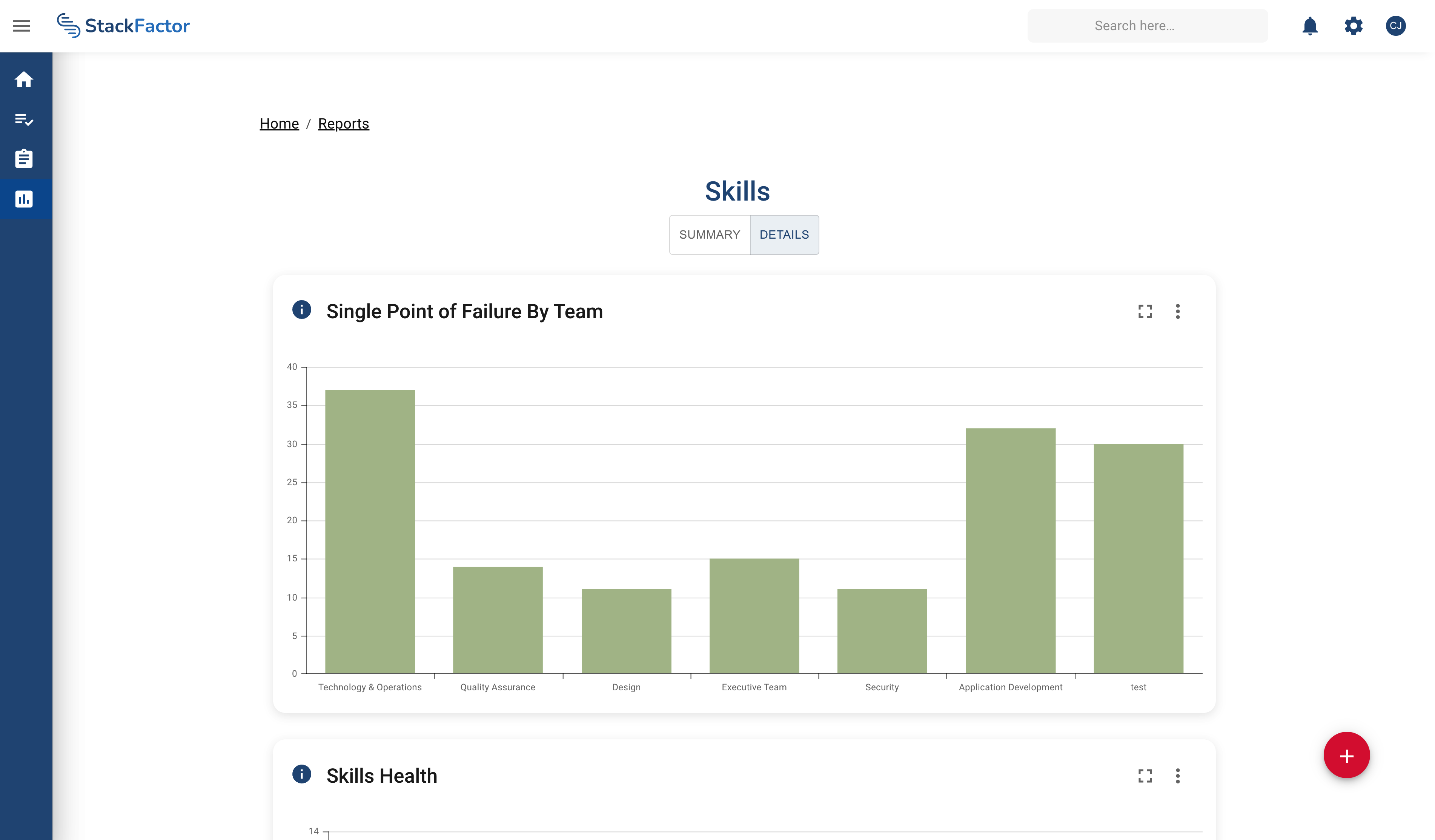Expand Skills Health chart to fullscreen
This screenshot has height=840, width=1435.
pyautogui.click(x=1145, y=776)
